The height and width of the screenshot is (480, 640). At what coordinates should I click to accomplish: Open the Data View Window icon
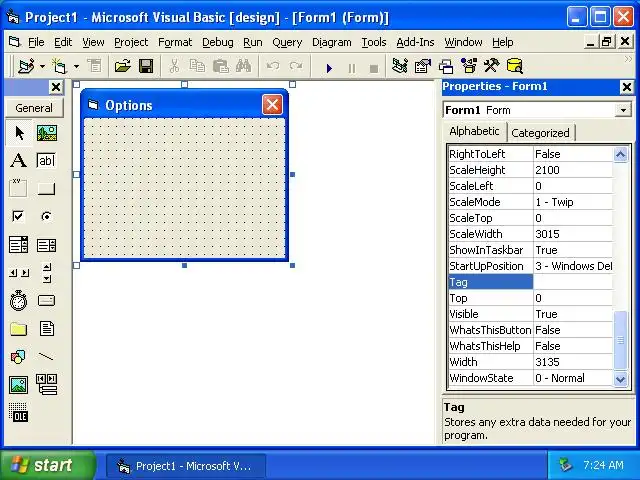[514, 66]
